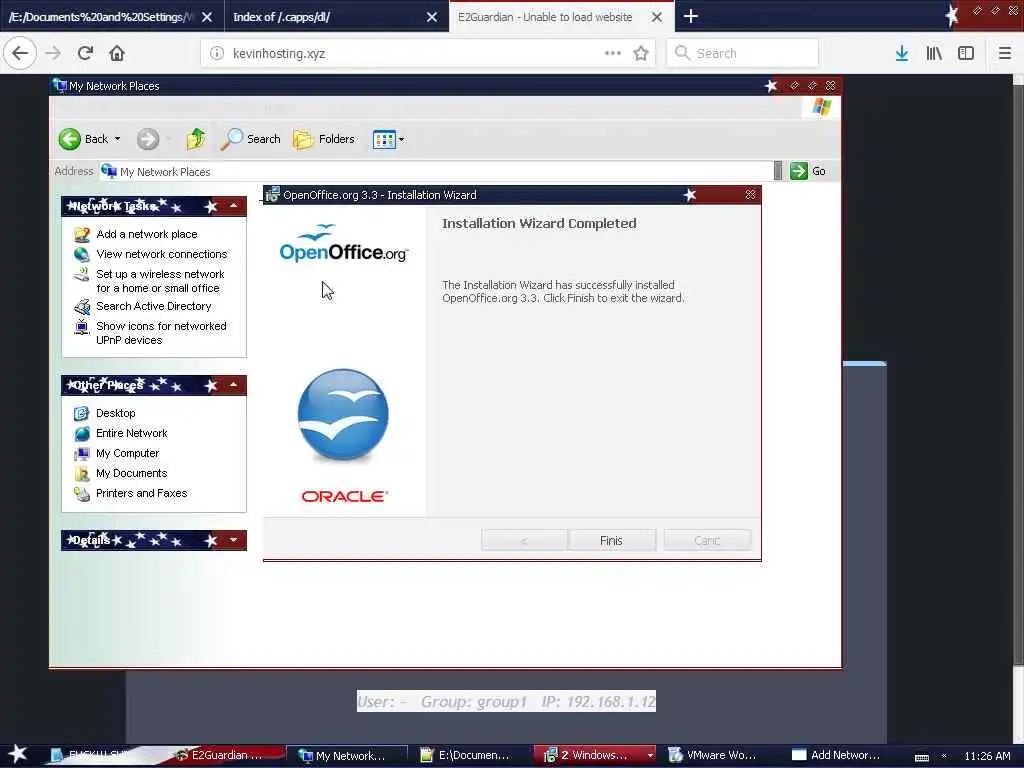Go to Desktop from Other Places
The width and height of the screenshot is (1024, 768).
pyautogui.click(x=116, y=413)
